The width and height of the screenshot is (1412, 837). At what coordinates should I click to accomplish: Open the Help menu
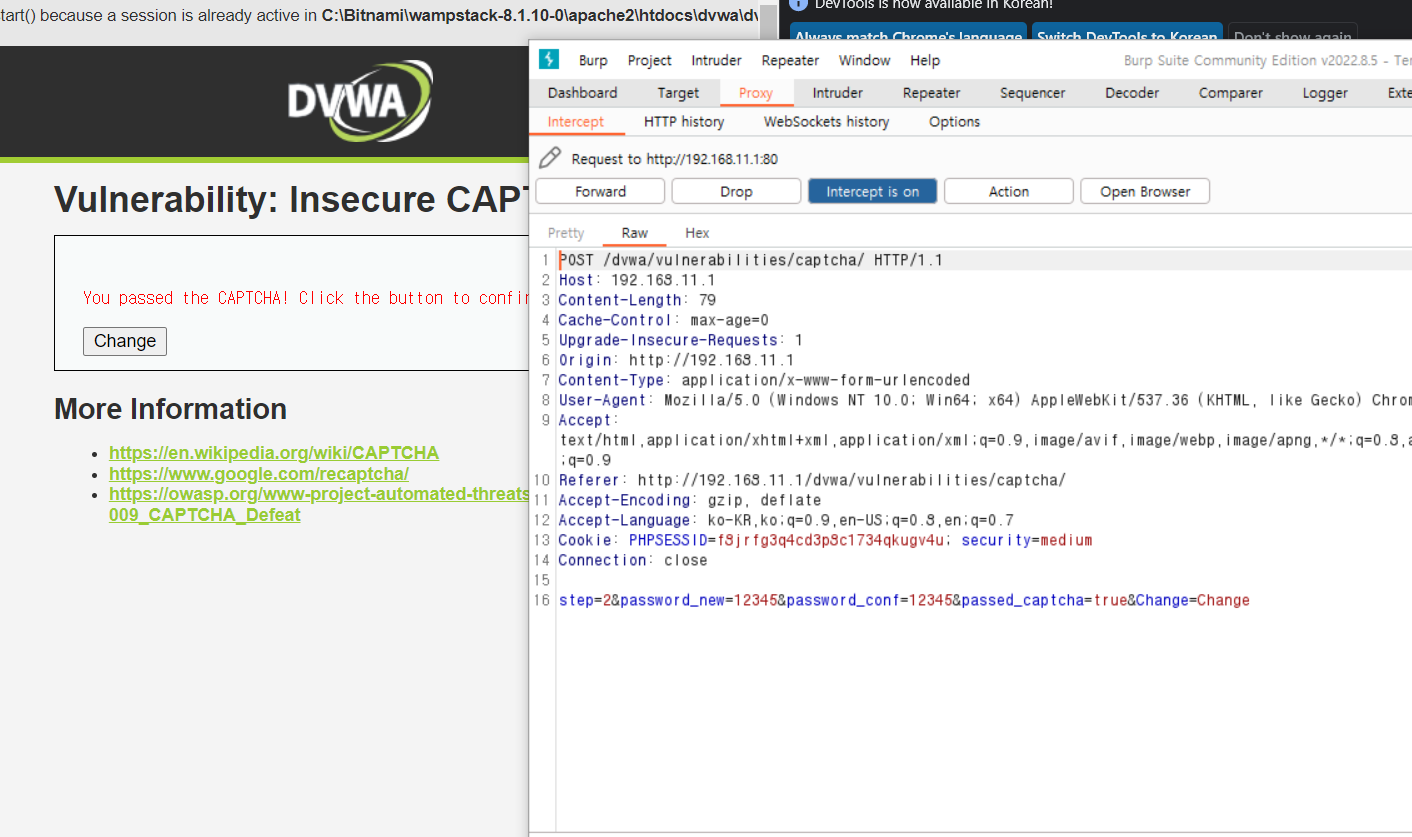pos(925,60)
